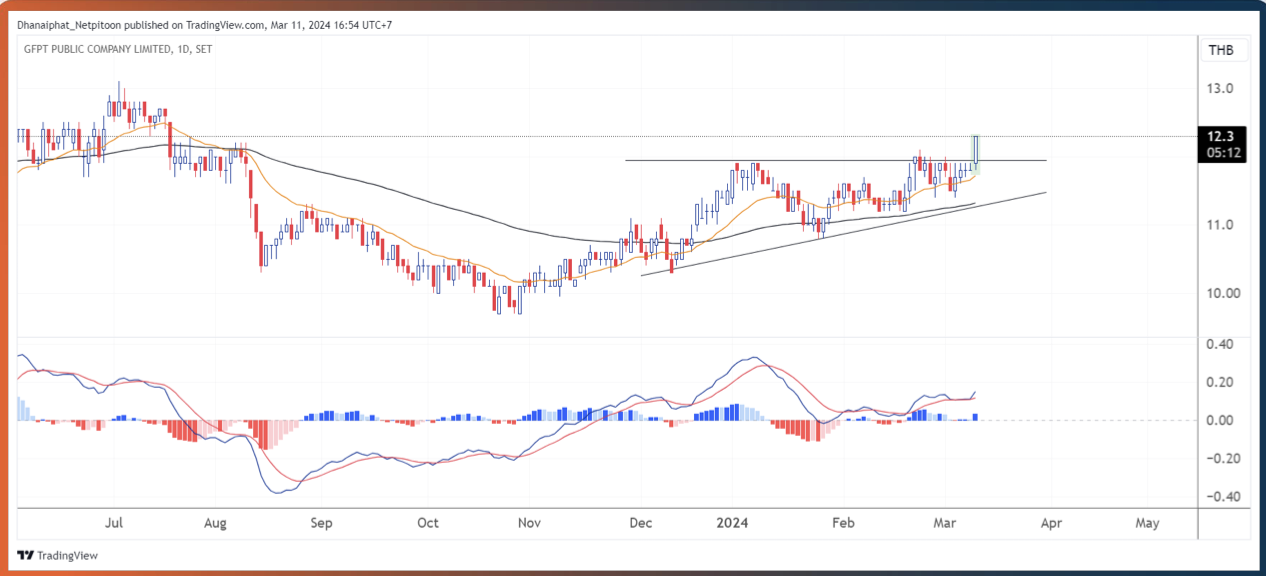Click the 0.40 MACD axis value
1266x576 pixels.
(1222, 344)
